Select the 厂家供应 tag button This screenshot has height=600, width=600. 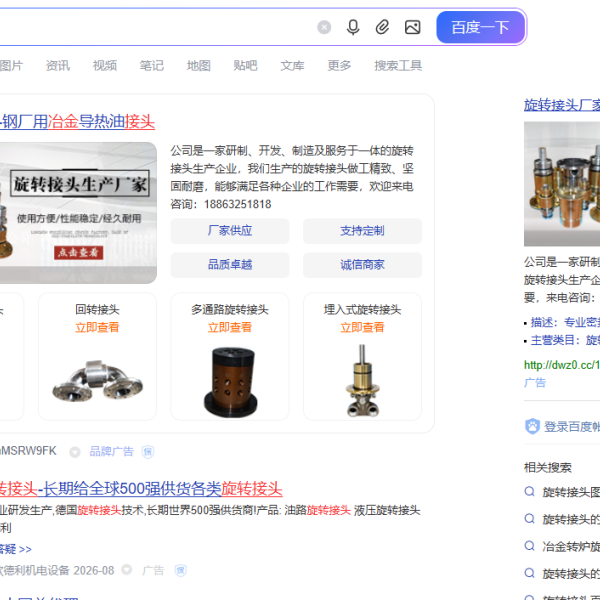230,231
